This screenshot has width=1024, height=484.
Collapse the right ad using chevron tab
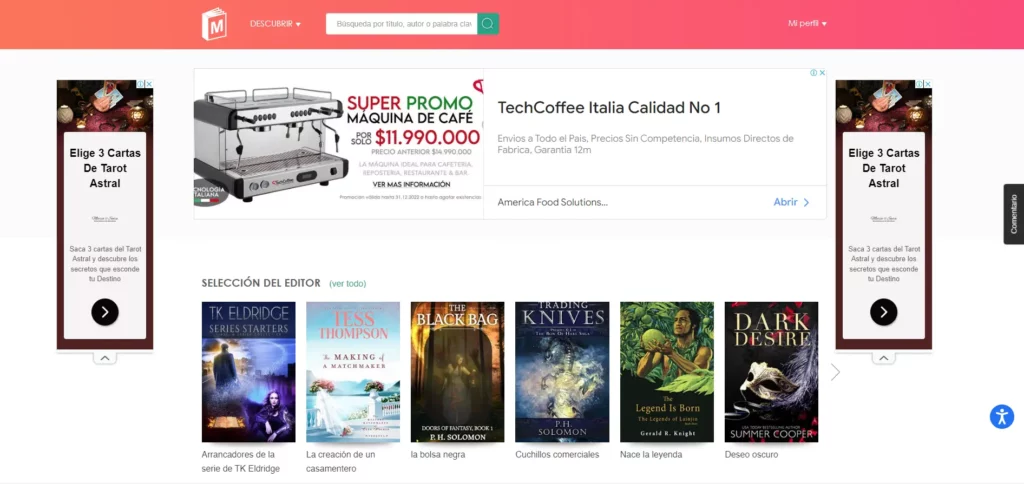pyautogui.click(x=883, y=358)
